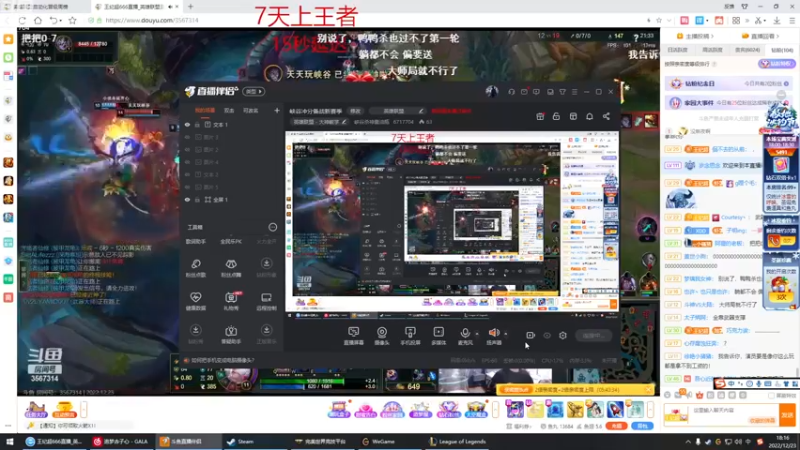Show the hidden 文本 2 layer
The width and height of the screenshot is (800, 450).
click(x=187, y=175)
